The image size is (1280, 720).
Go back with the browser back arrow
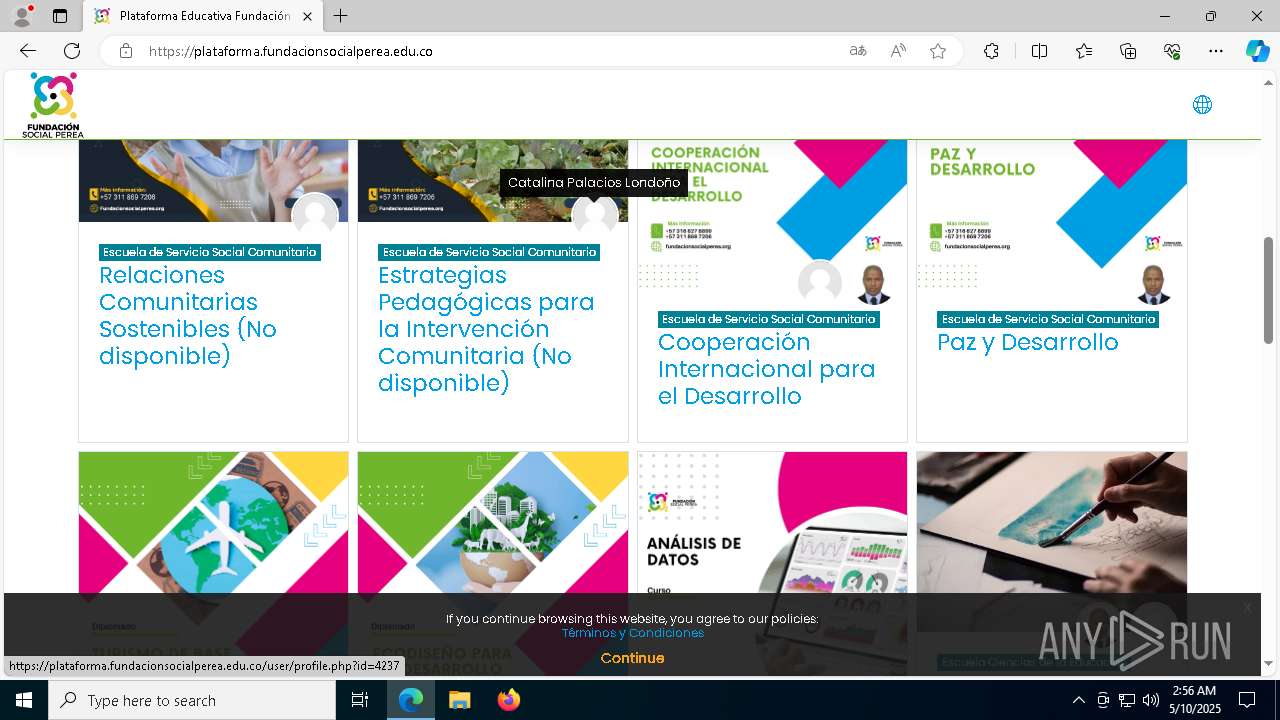tap(28, 51)
